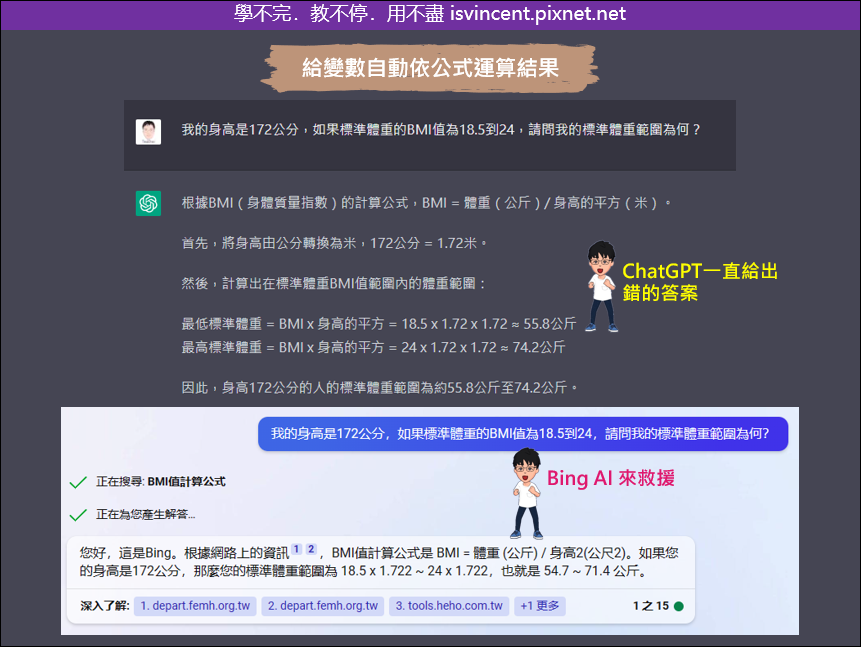Click the status text 正在為您產生解答...
861x647 pixels.
pyautogui.click(x=146, y=515)
